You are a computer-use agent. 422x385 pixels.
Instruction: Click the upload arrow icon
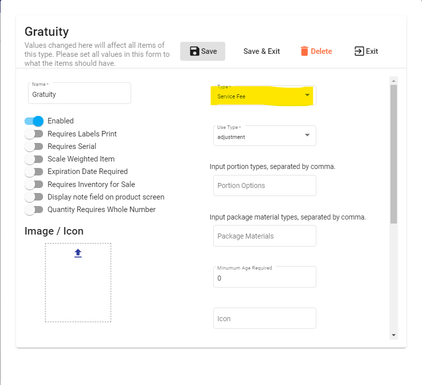[78, 254]
